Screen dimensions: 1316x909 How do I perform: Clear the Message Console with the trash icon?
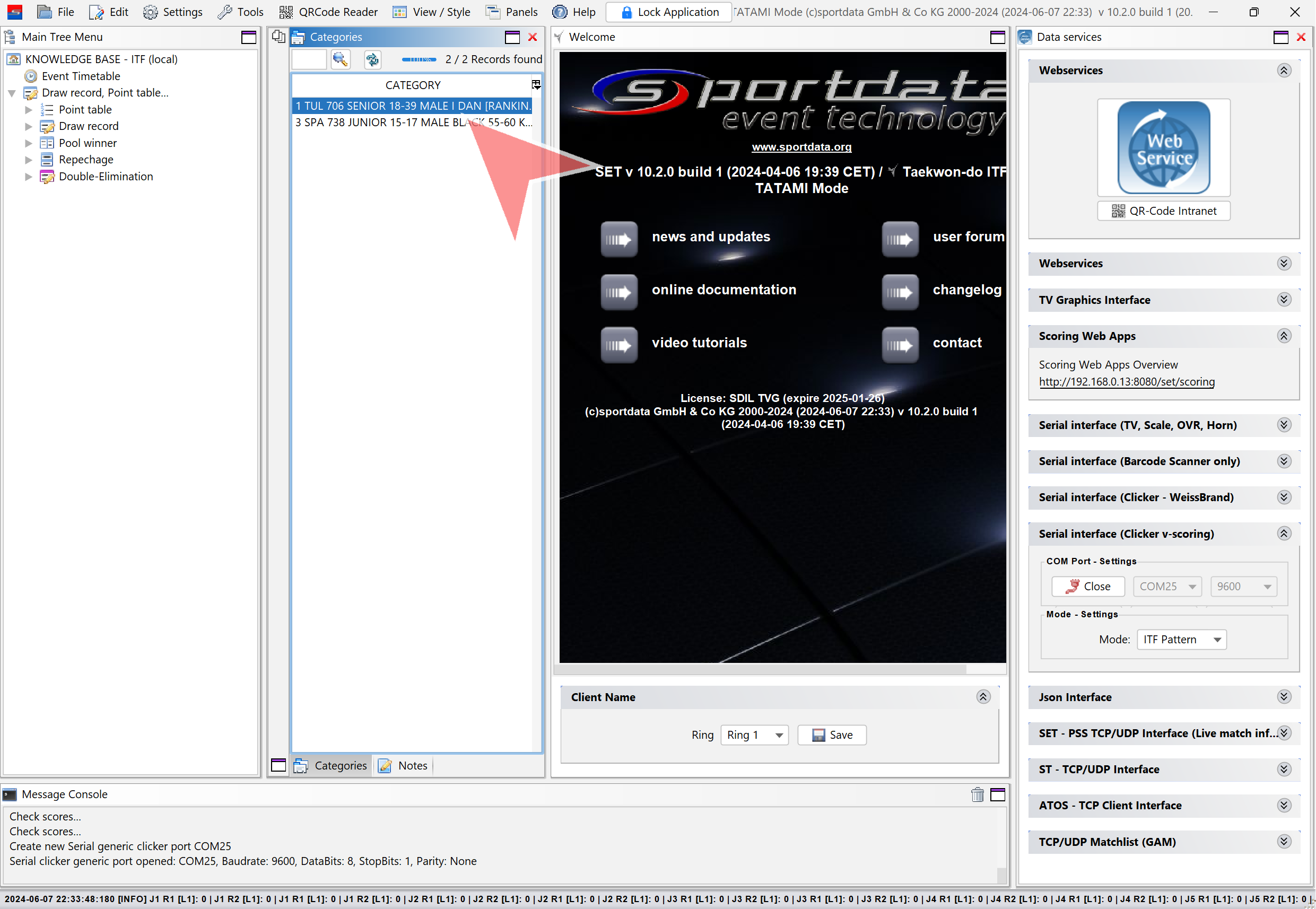[x=977, y=794]
